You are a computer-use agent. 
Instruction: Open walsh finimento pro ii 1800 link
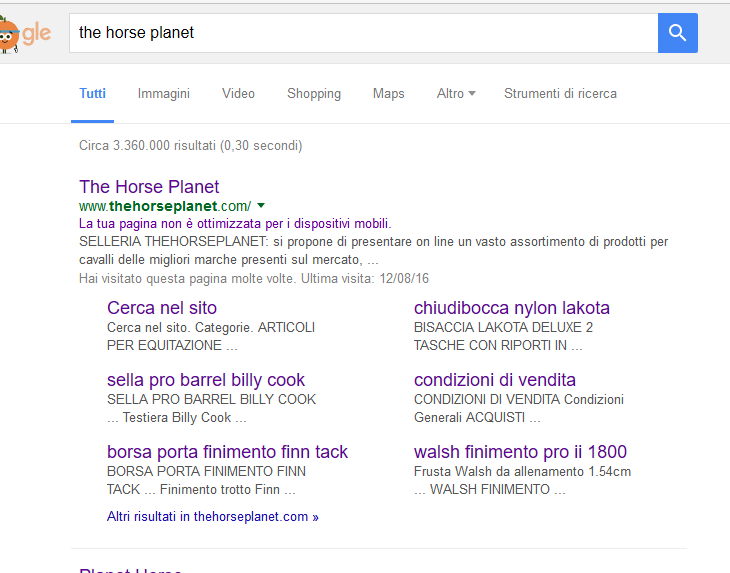click(x=520, y=452)
